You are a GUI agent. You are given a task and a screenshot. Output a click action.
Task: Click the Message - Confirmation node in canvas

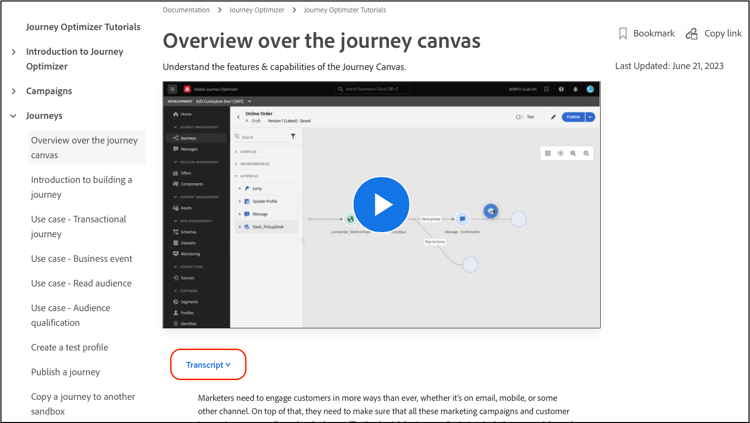(x=462, y=219)
